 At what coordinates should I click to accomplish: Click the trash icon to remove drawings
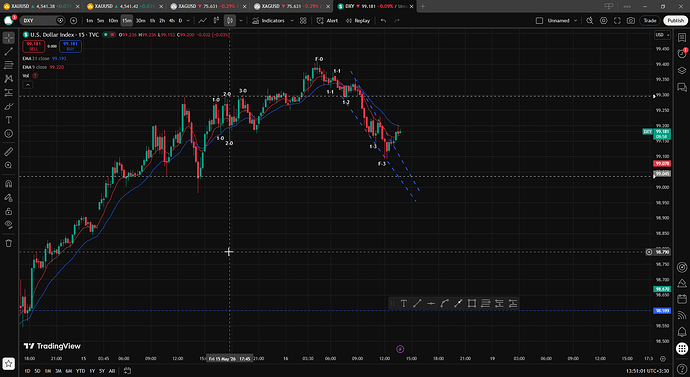click(8, 243)
